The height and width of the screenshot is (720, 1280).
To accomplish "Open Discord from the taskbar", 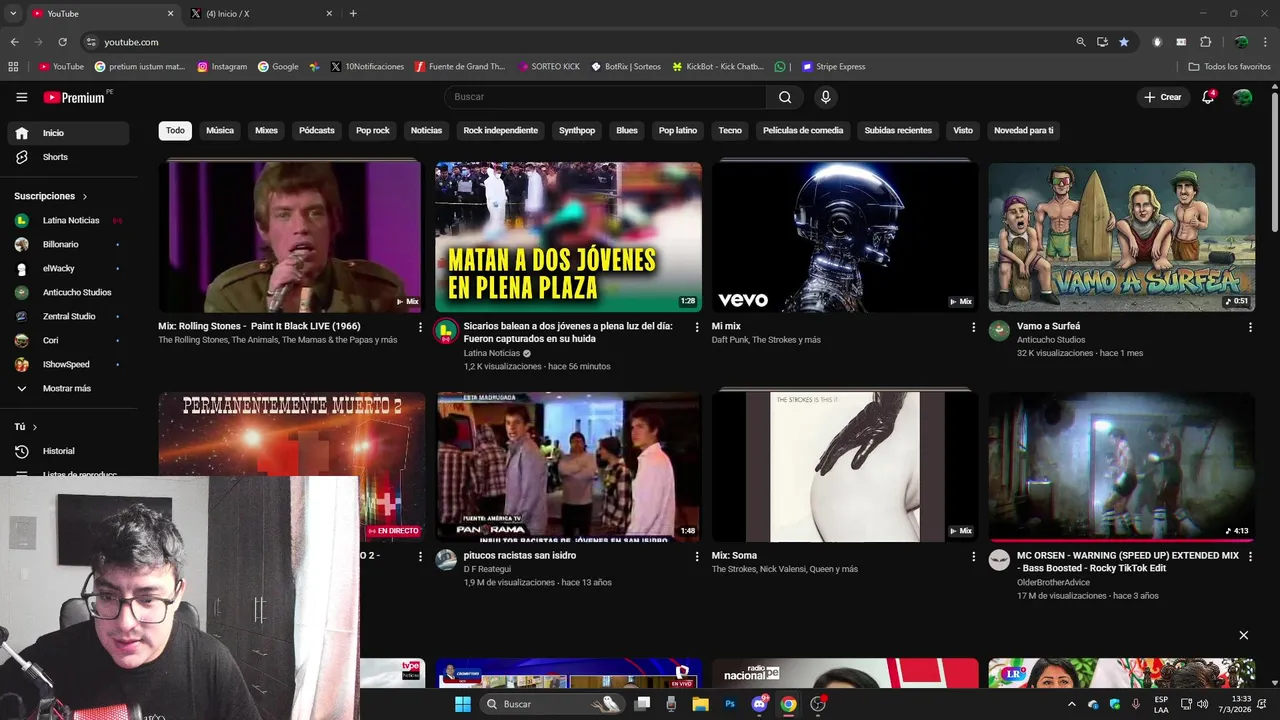I will point(759,704).
